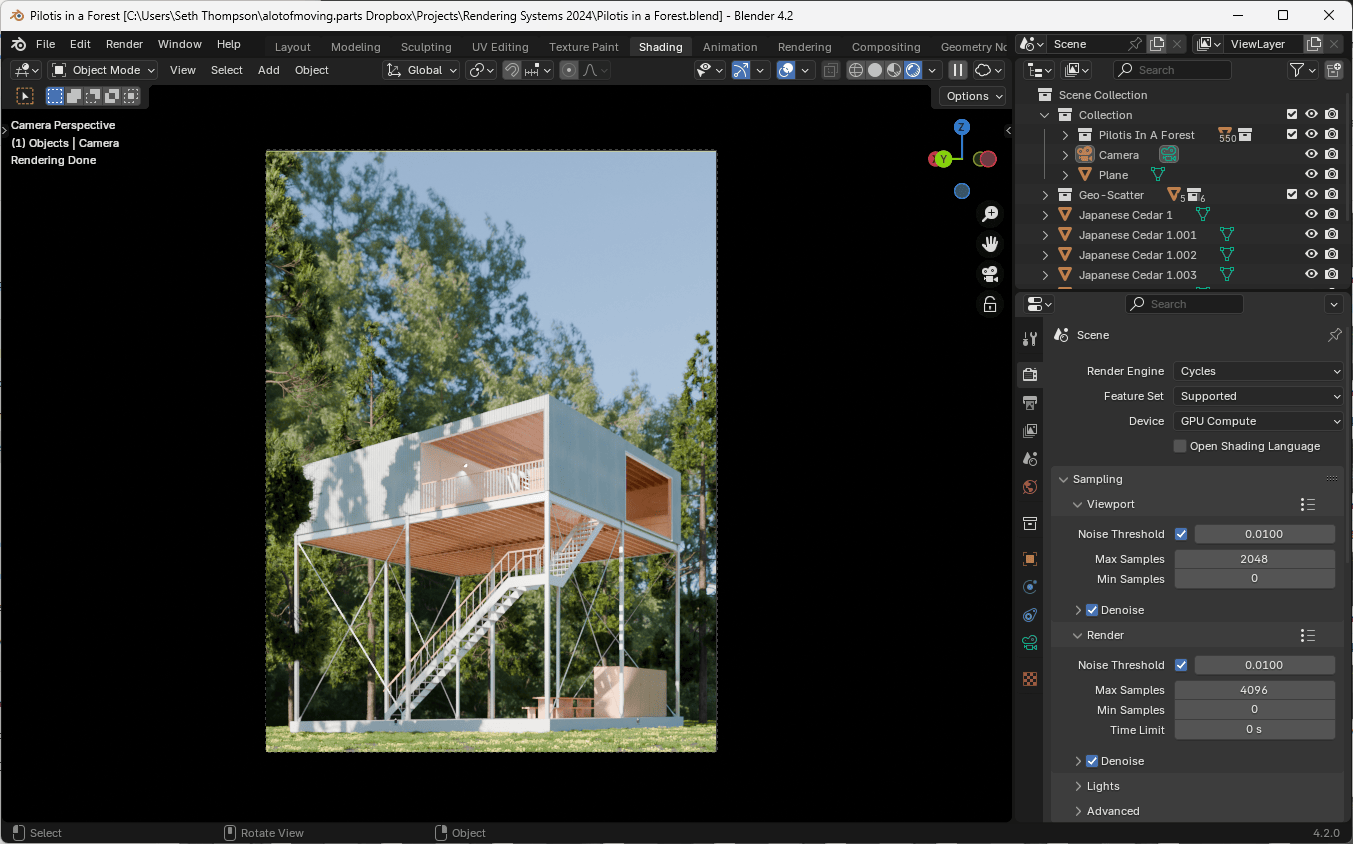Switch to the Compositing workspace tab
This screenshot has height=844, width=1353.
coord(886,46)
